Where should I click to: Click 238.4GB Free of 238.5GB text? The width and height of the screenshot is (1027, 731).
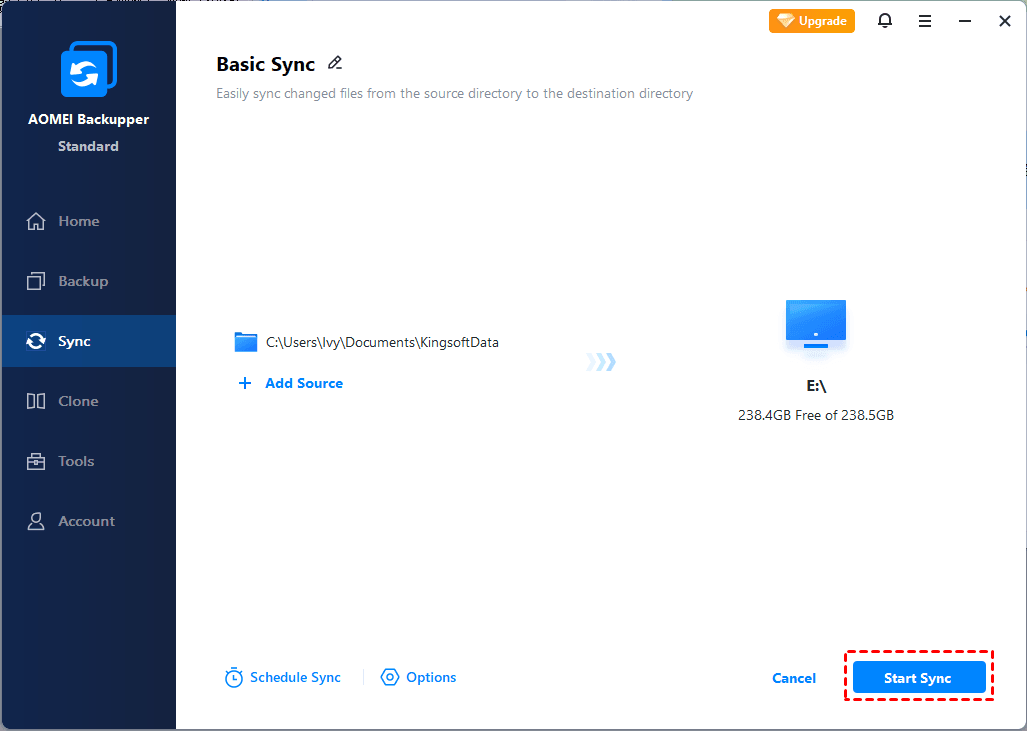[x=816, y=415]
